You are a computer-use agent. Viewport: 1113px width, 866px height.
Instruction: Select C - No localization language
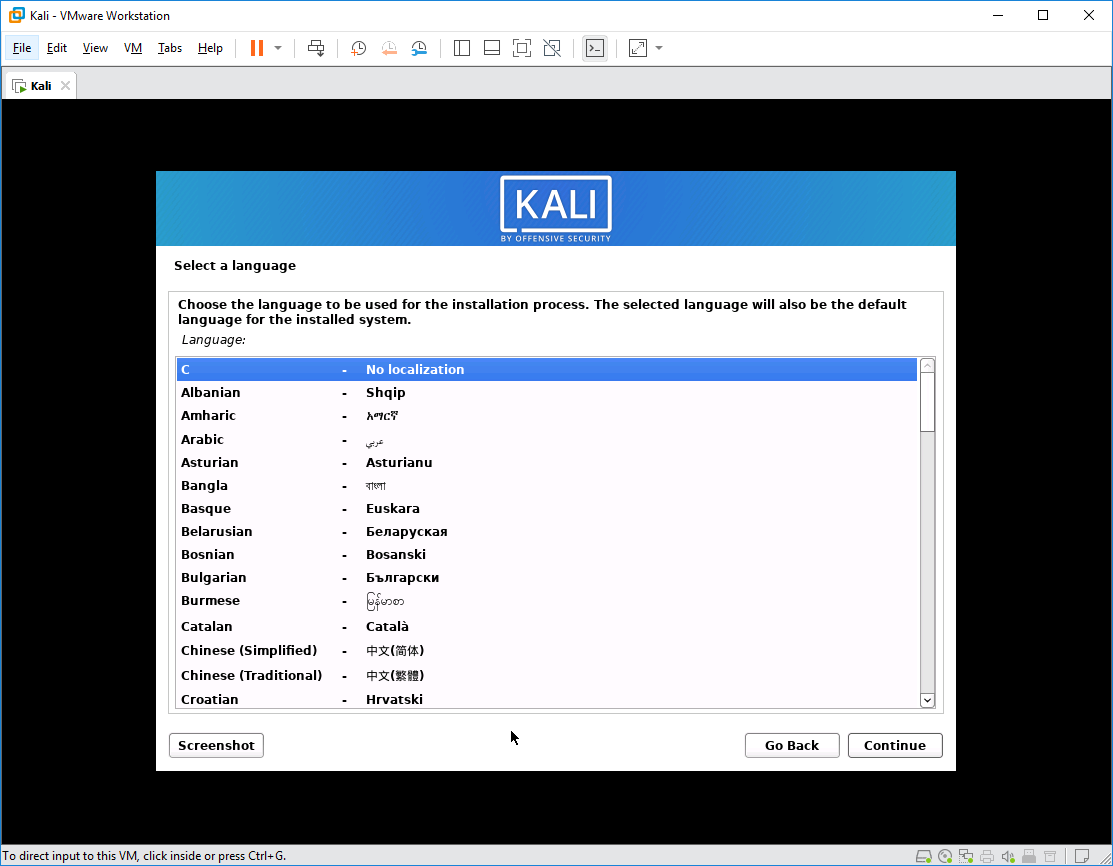pos(547,369)
